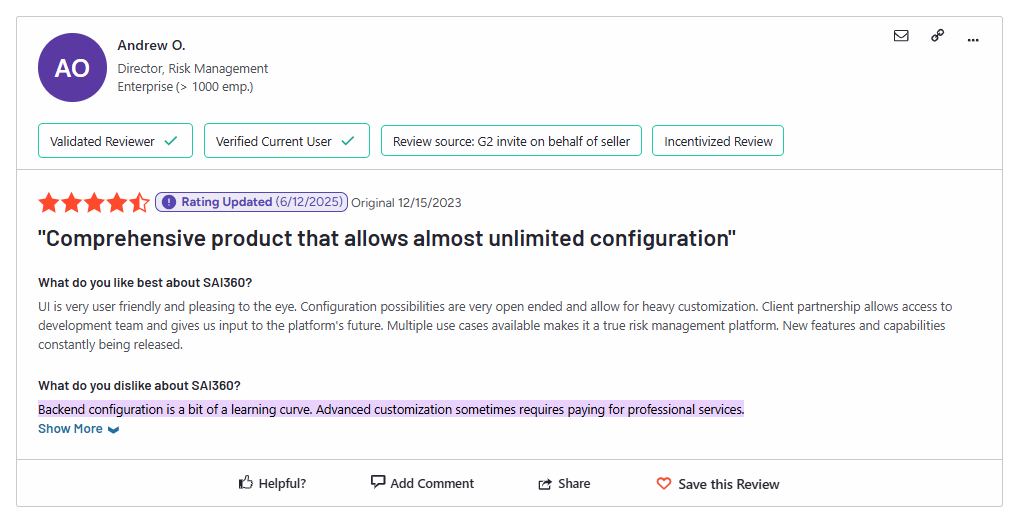Click the Incentivized Review badge
This screenshot has height=517, width=1024.
point(718,141)
